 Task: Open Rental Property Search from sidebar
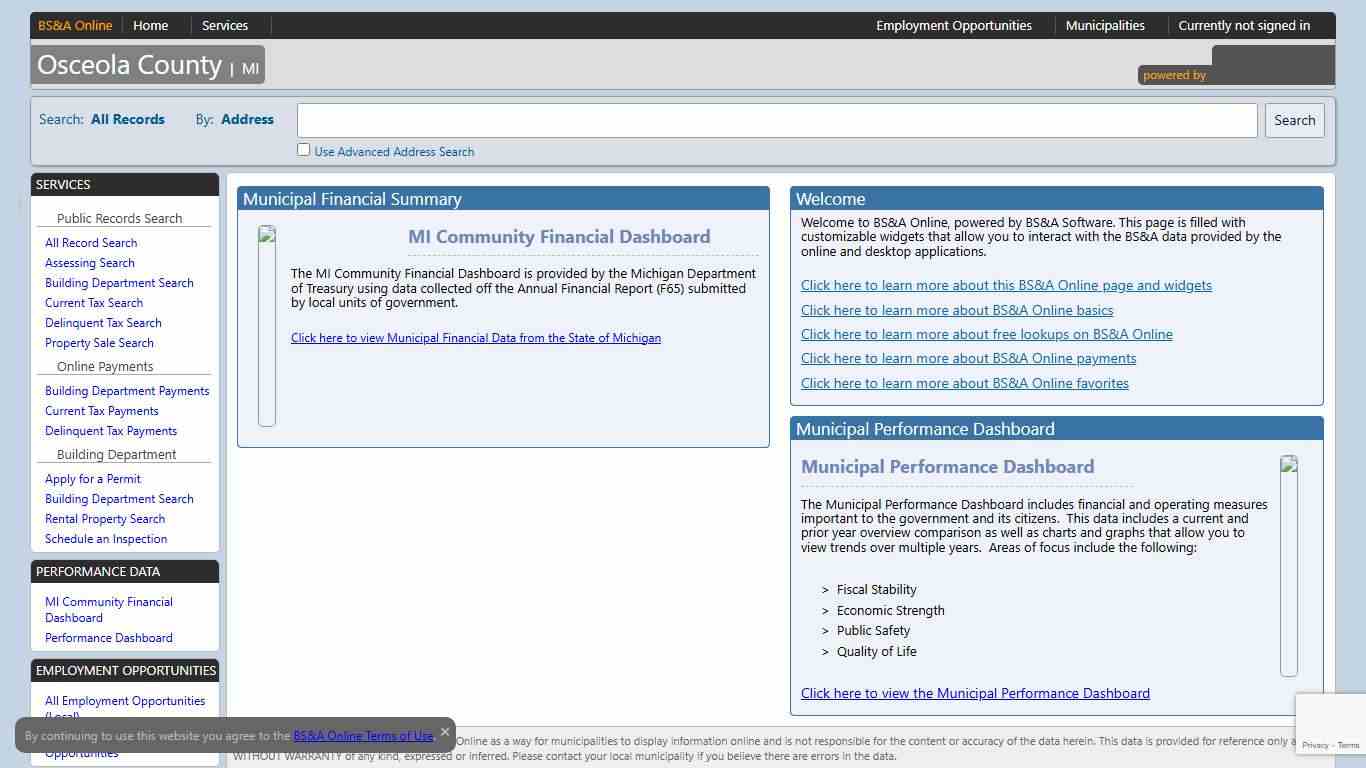click(x=104, y=519)
